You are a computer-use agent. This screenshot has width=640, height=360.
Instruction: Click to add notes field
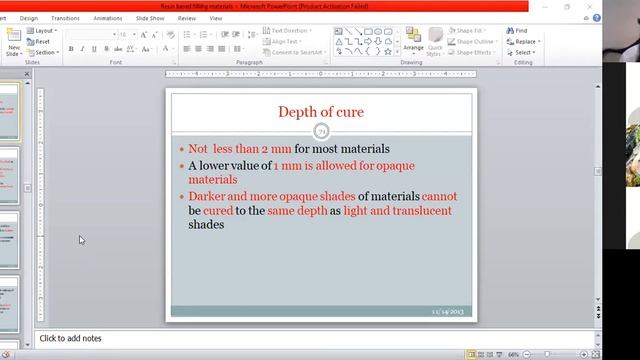coord(314,338)
